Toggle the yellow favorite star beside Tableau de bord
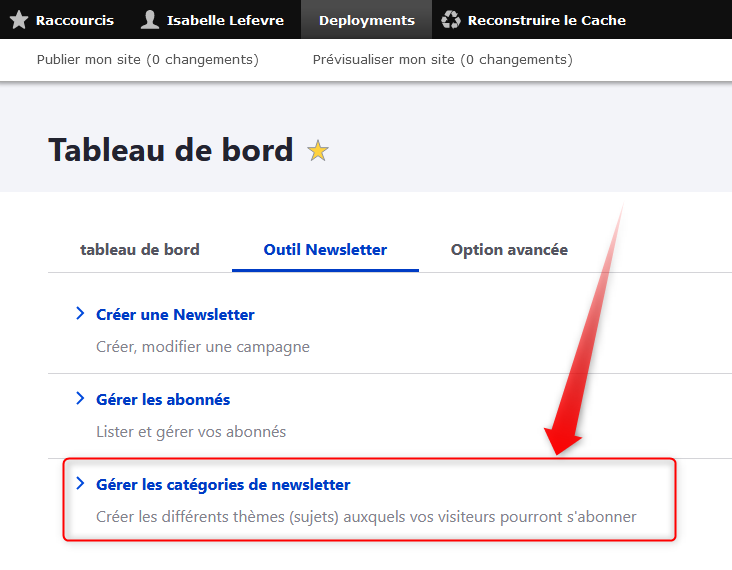The height and width of the screenshot is (570, 732). tap(318, 151)
